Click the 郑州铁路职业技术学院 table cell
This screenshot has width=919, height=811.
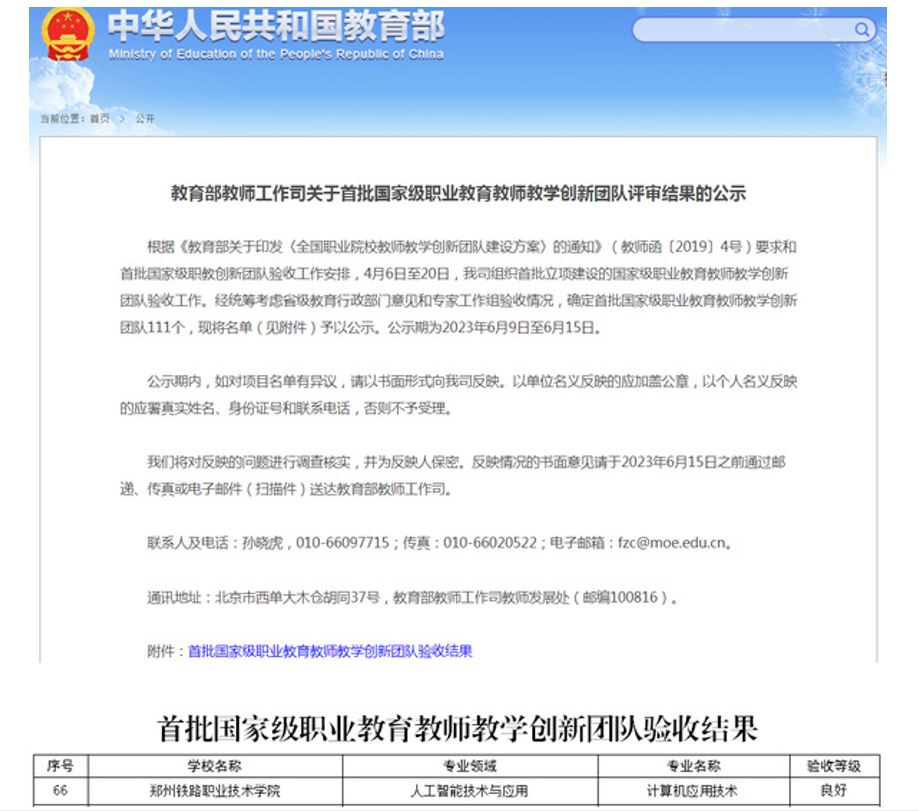pos(215,790)
